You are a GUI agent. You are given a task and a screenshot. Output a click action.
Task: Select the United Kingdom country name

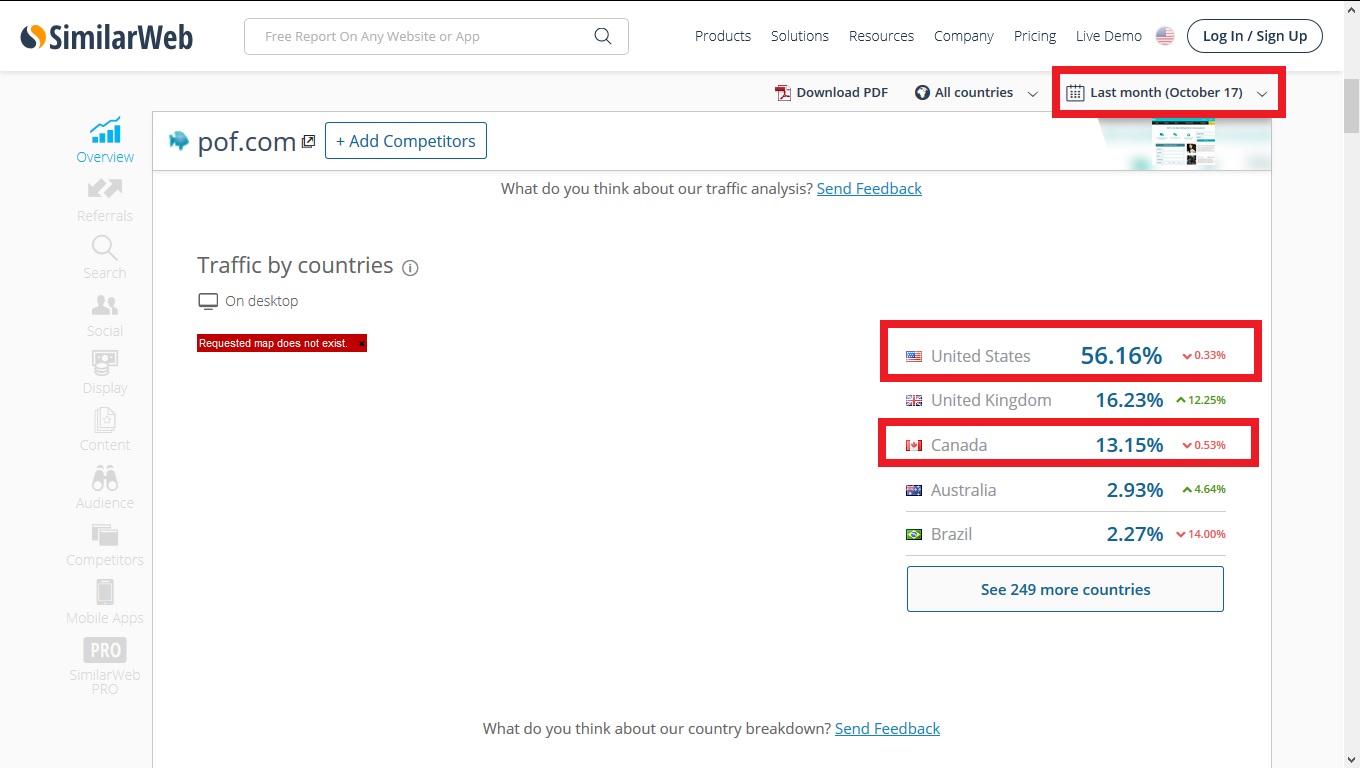point(991,400)
